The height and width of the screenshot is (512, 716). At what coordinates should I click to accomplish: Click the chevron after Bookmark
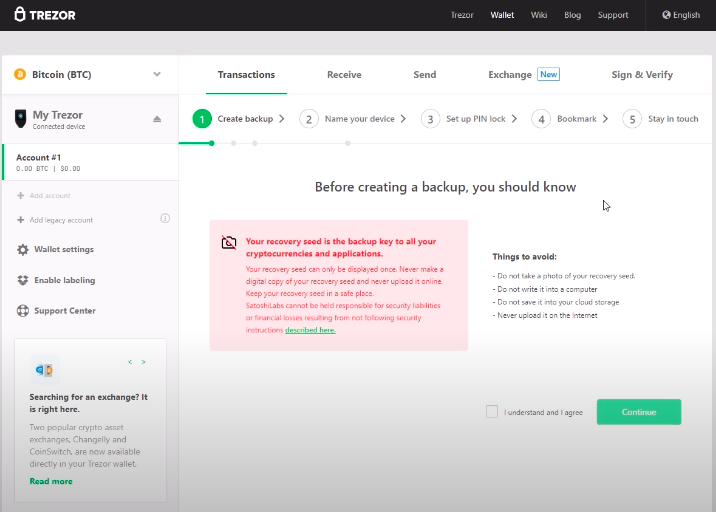[x=605, y=119]
